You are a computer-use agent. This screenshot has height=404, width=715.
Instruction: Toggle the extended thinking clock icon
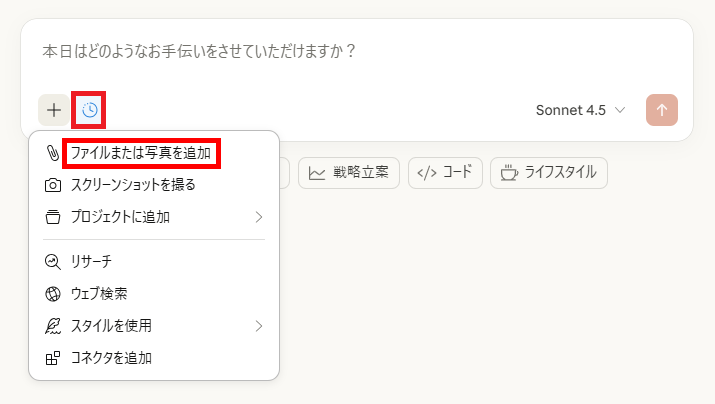(89, 110)
